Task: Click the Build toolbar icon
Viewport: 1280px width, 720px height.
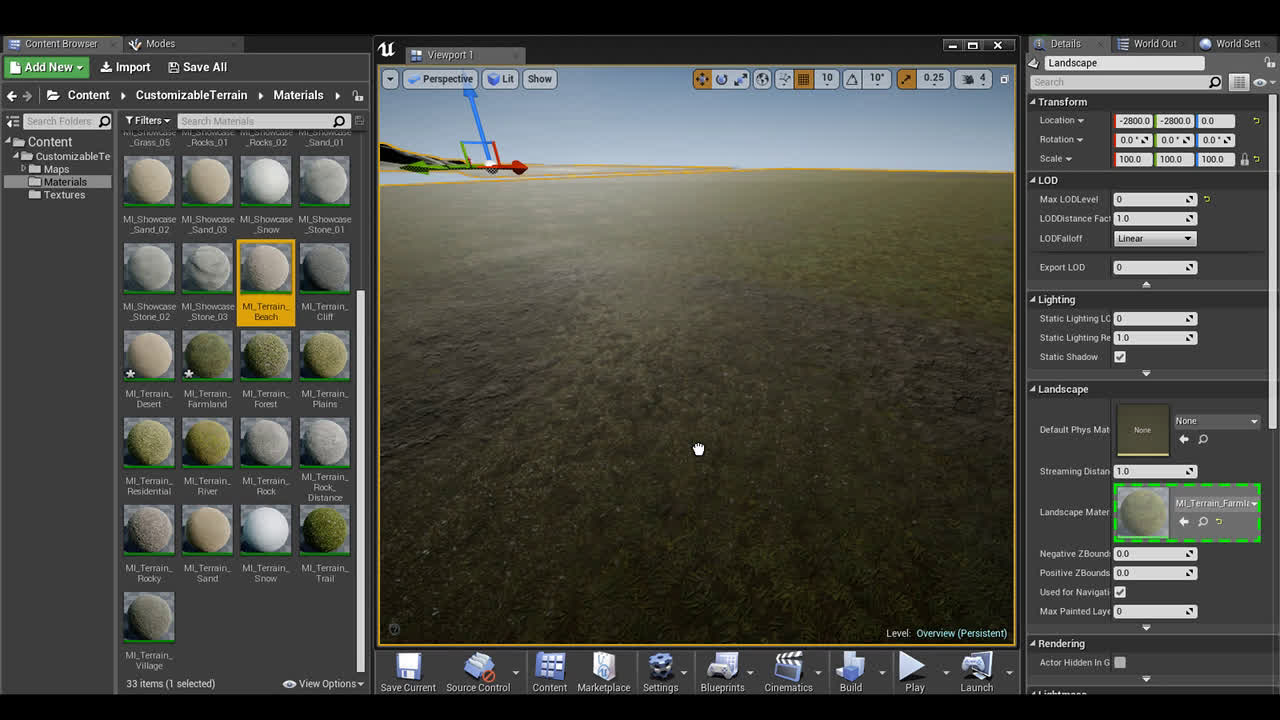Action: click(850, 667)
